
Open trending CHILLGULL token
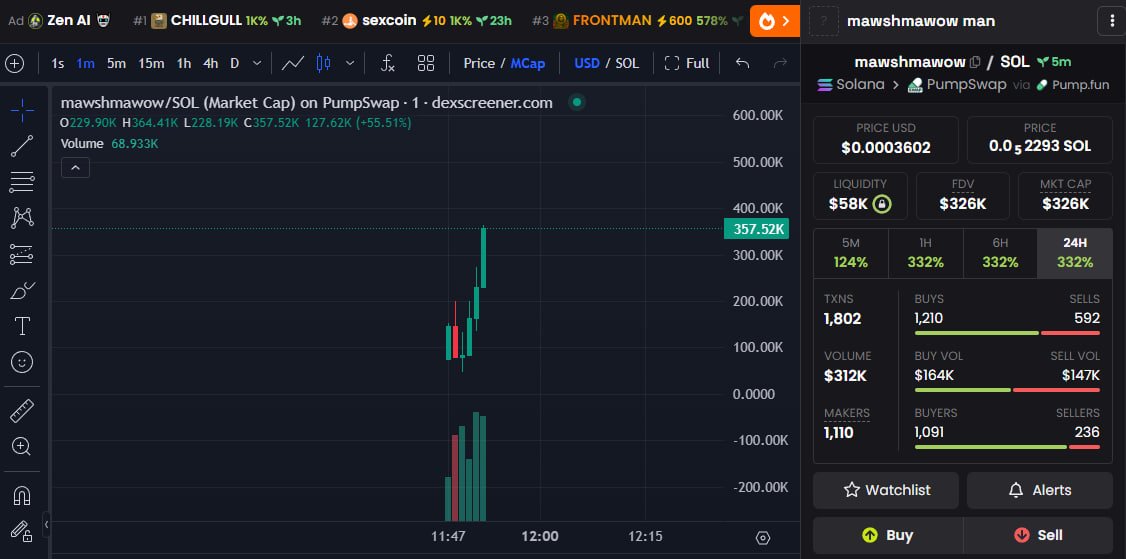[x=218, y=21]
